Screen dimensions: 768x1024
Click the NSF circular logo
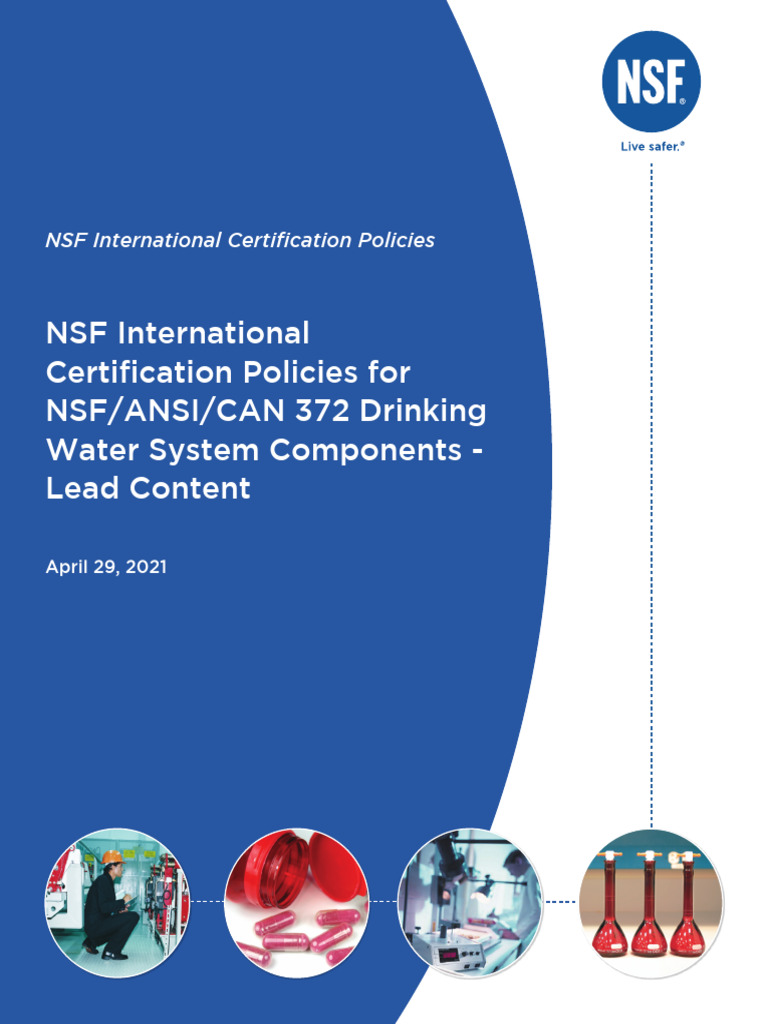coord(650,81)
